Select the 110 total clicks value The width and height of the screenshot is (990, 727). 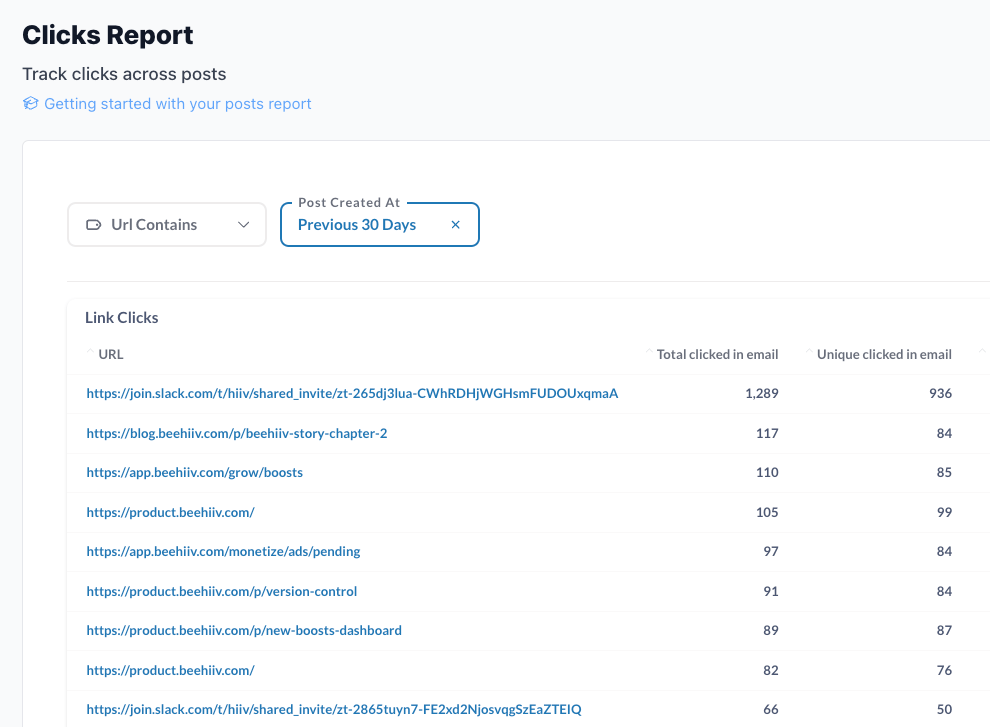767,472
